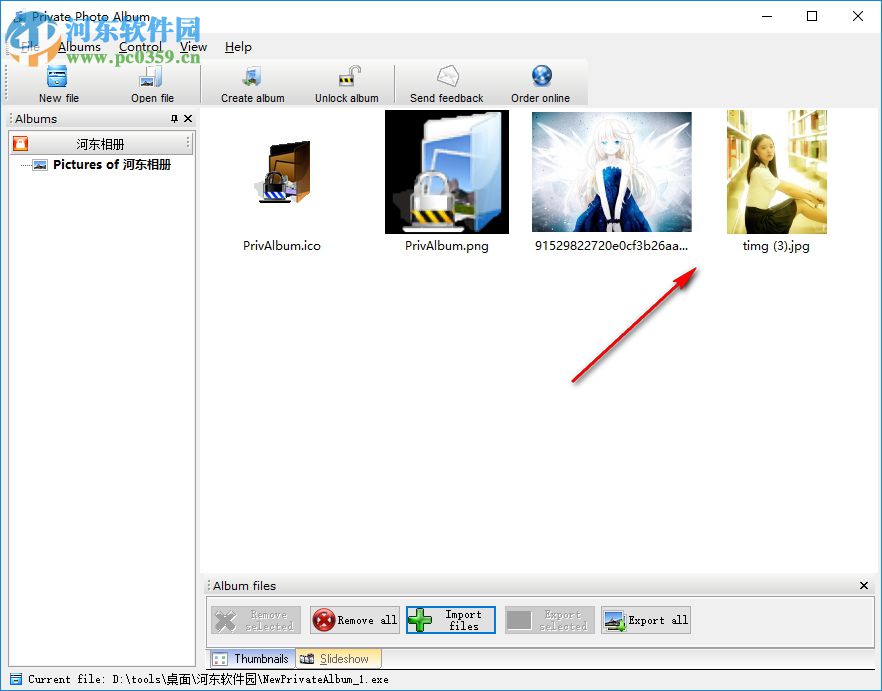Click the red album icon beside 河东相册
The height and width of the screenshot is (691, 882).
coord(20,143)
